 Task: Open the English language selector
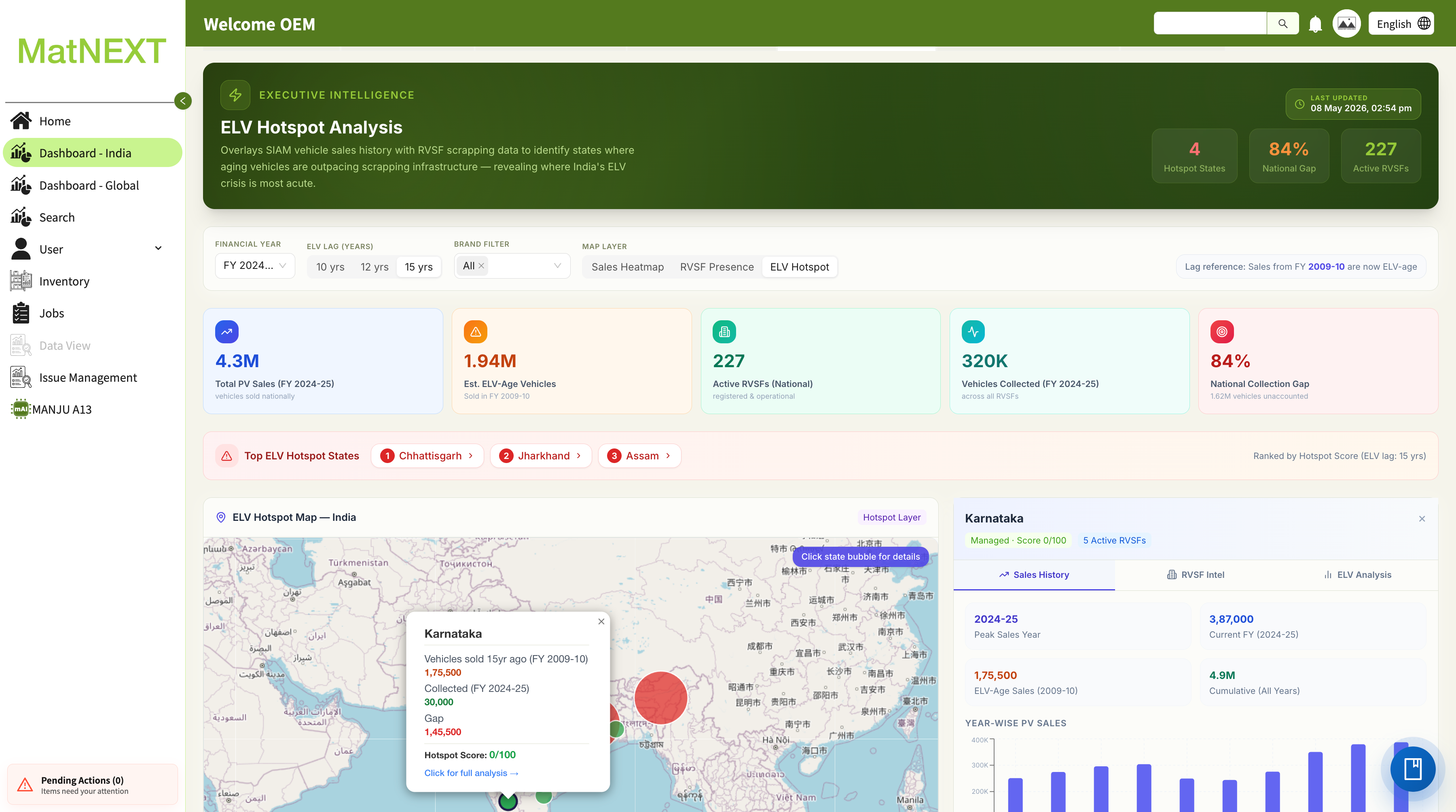1401,24
